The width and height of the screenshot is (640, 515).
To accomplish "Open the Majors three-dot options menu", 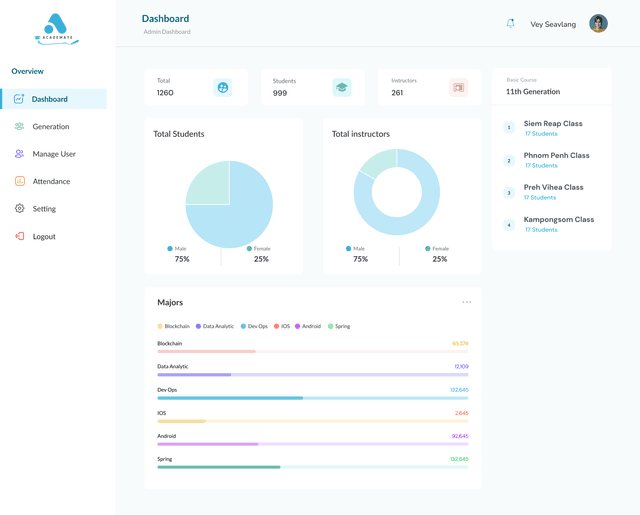I will point(467,302).
